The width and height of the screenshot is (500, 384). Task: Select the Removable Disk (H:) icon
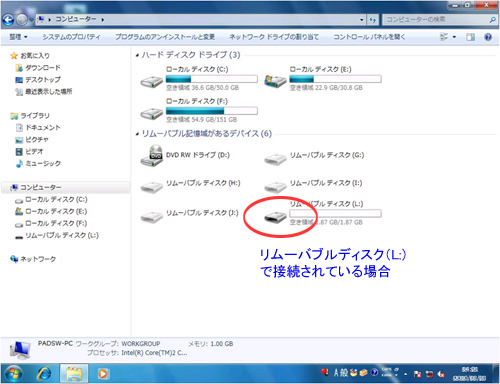[152, 187]
